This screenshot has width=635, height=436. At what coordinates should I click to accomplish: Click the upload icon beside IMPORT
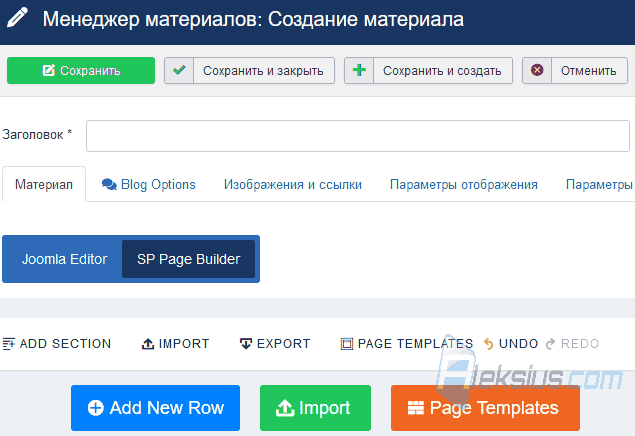pyautogui.click(x=148, y=344)
